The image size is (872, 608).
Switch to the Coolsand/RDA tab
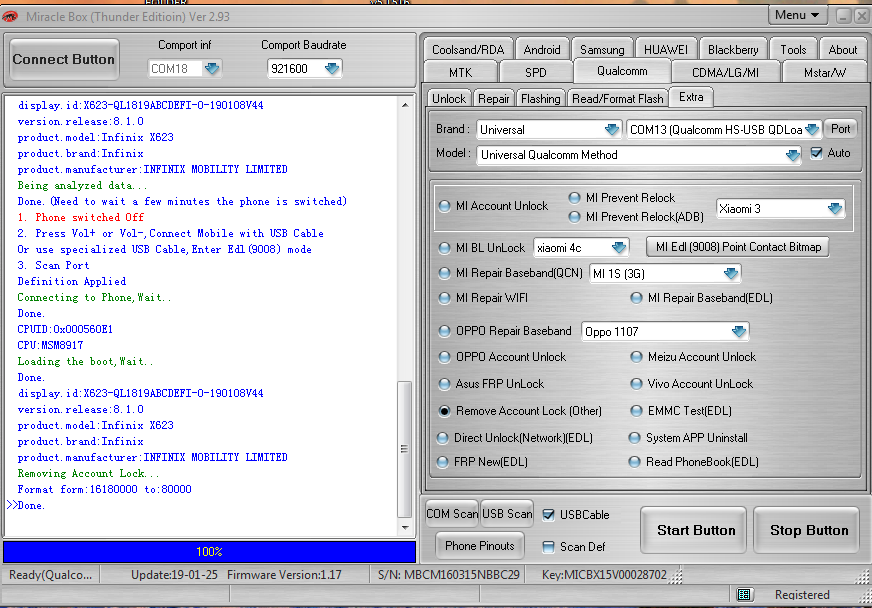coord(468,50)
